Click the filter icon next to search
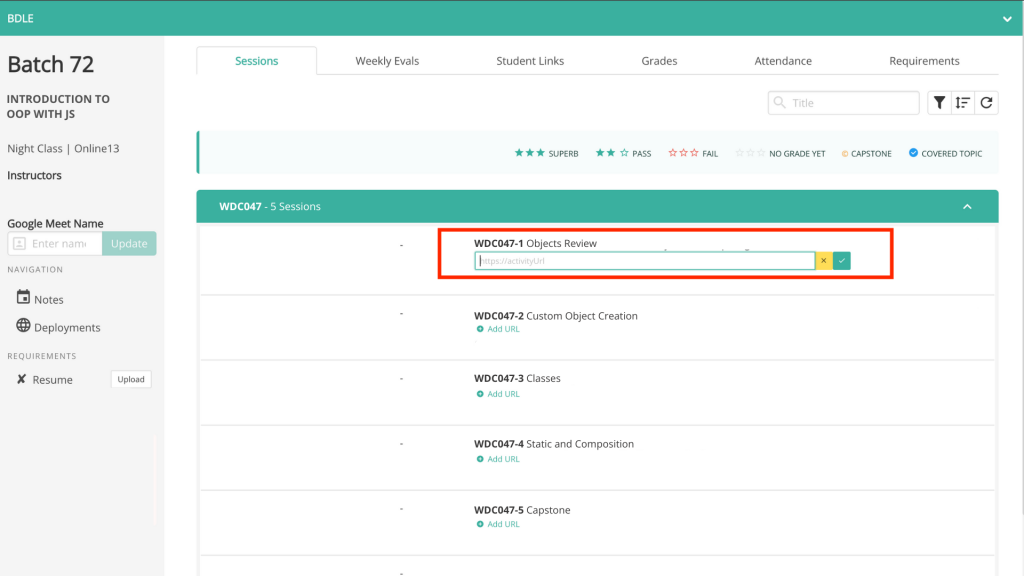Screen dimensions: 1024x576 pyautogui.click(x=939, y=103)
